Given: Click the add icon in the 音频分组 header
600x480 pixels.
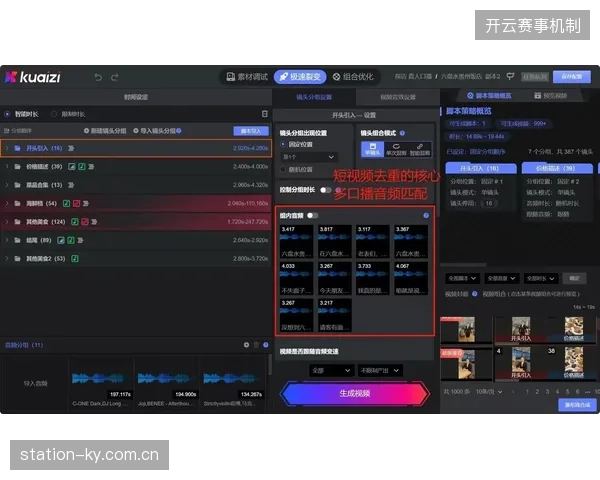Looking at the screenshot, I should (x=246, y=345).
